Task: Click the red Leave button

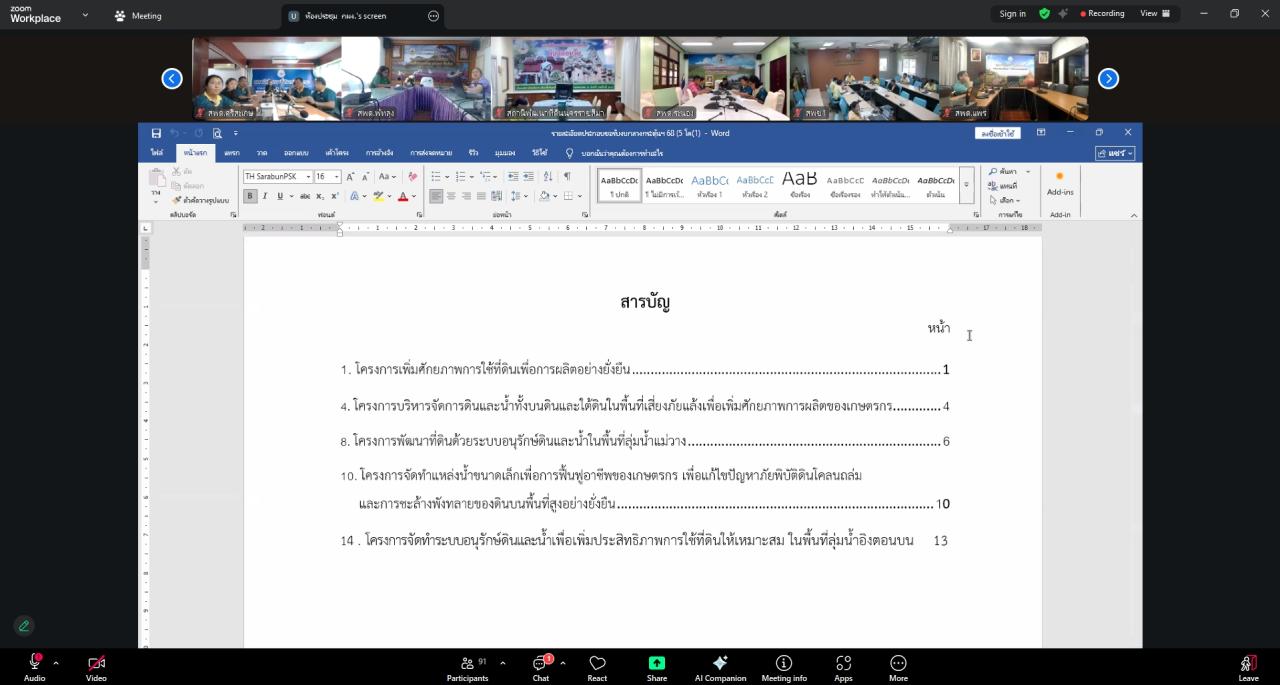Action: click(1248, 666)
